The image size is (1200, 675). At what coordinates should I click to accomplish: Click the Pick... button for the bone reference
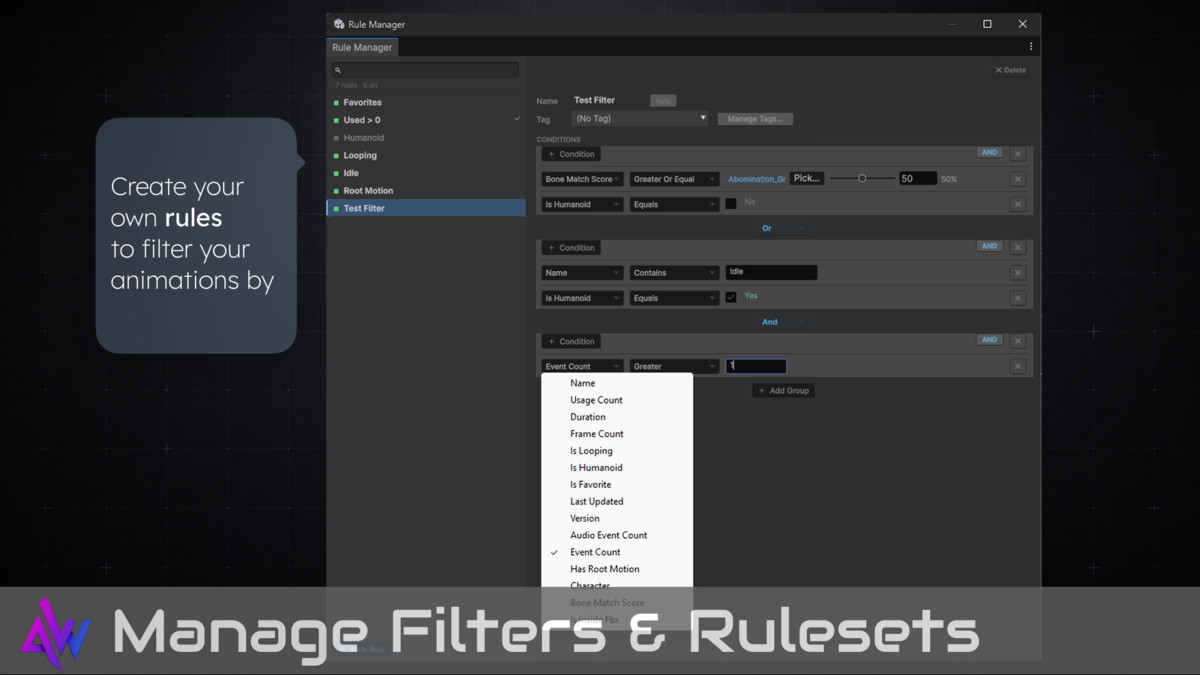(x=806, y=178)
